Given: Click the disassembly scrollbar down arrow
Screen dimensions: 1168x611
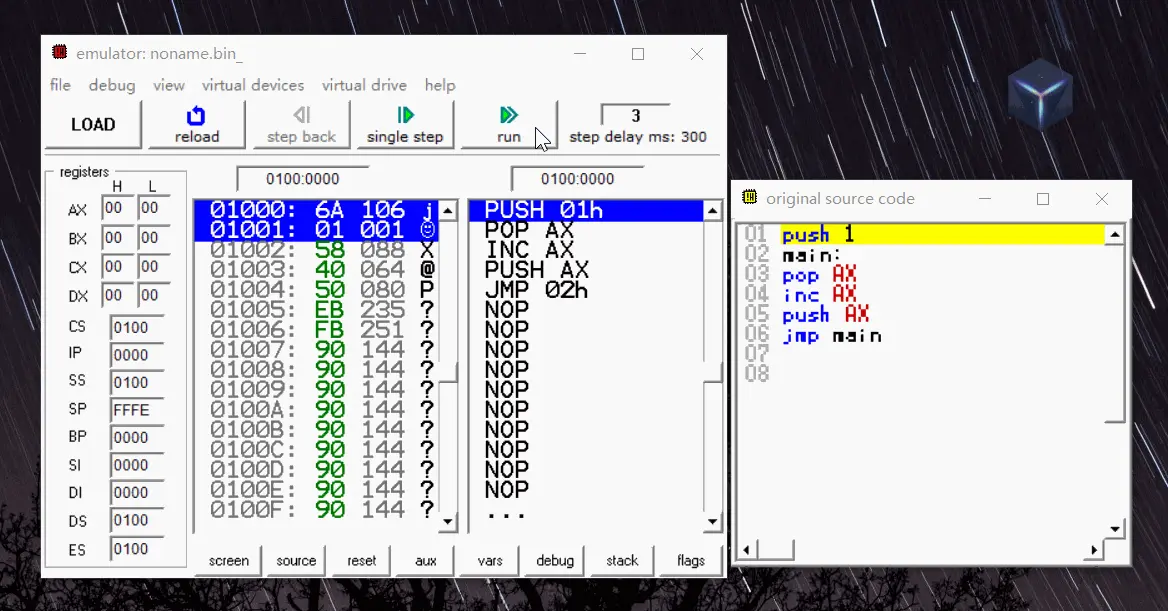Looking at the screenshot, I should pos(448,522).
